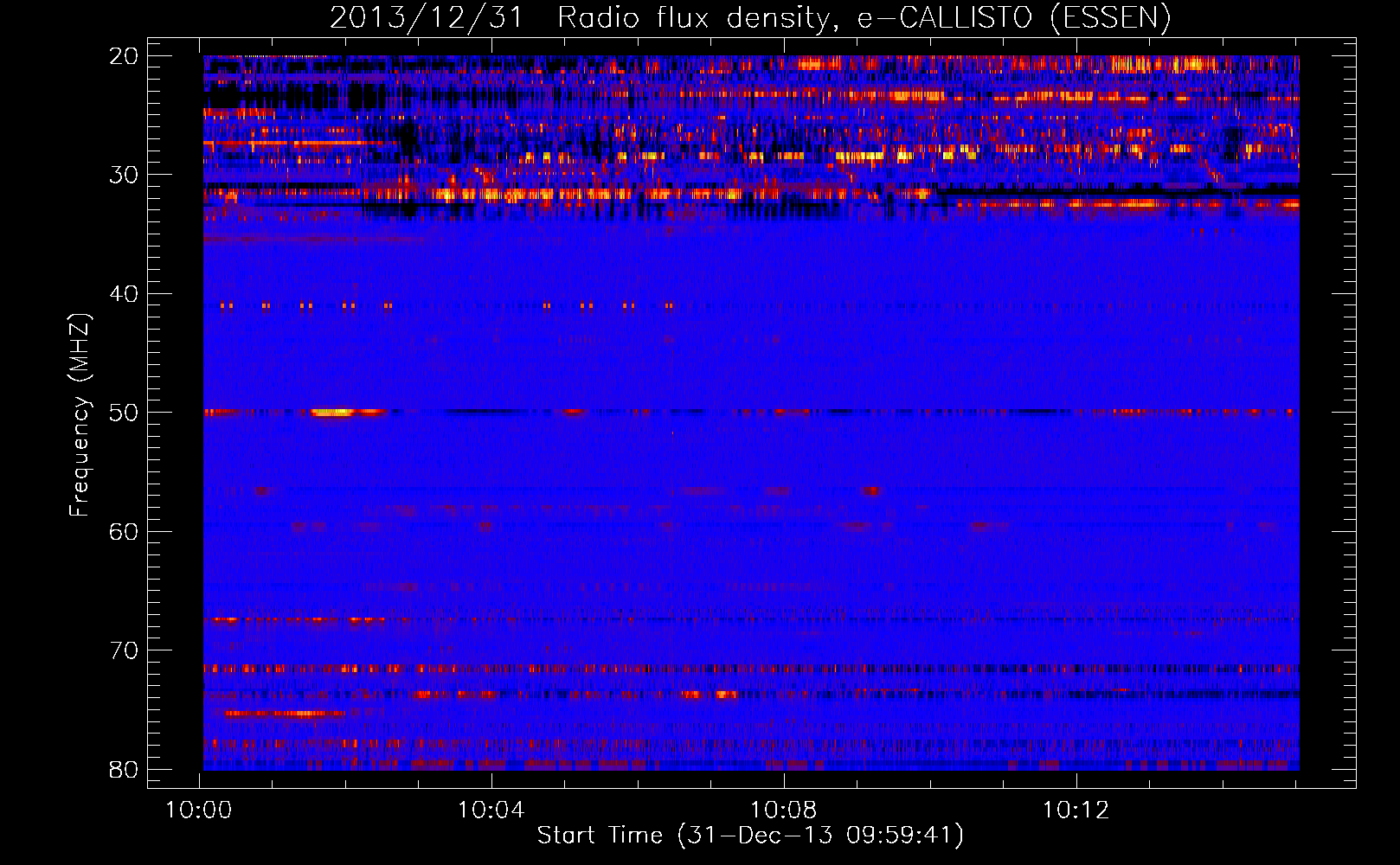Click the '10:08' time tick label
Viewport: 1400px width, 865px height.
click(x=784, y=811)
